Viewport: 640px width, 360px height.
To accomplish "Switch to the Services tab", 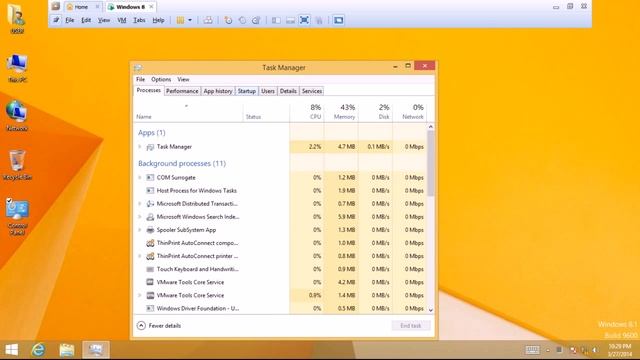I will coord(312,91).
